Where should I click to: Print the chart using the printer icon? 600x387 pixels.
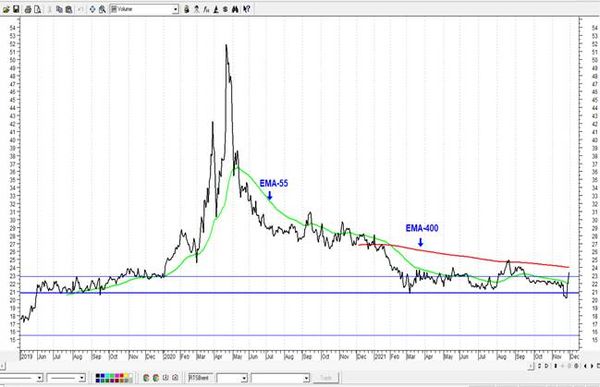point(28,9)
